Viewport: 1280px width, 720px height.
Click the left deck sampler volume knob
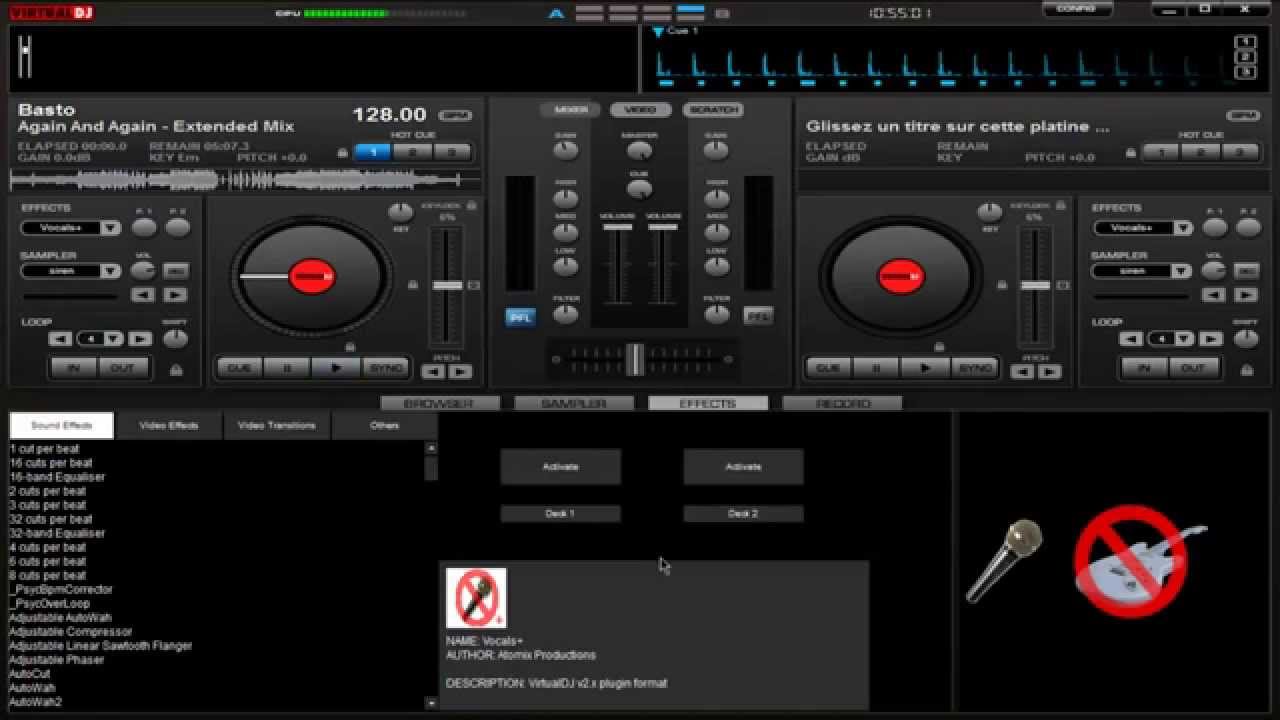[145, 271]
